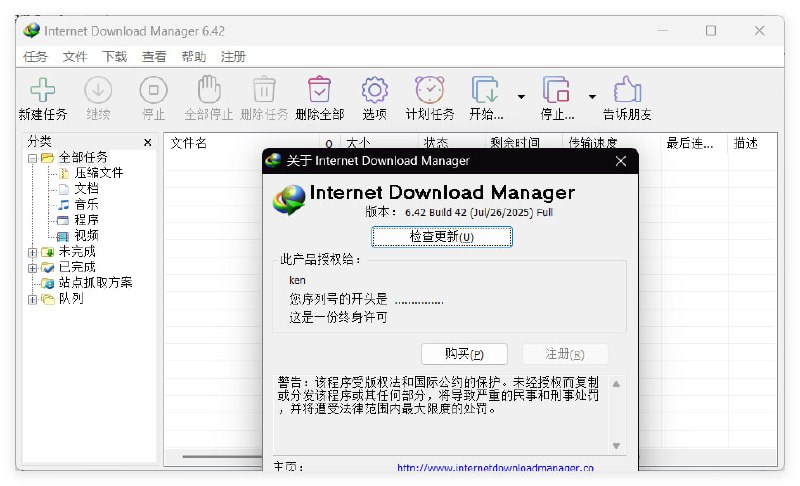Open the File (文件) menu
Screen dimensions: 800x486
pos(74,57)
